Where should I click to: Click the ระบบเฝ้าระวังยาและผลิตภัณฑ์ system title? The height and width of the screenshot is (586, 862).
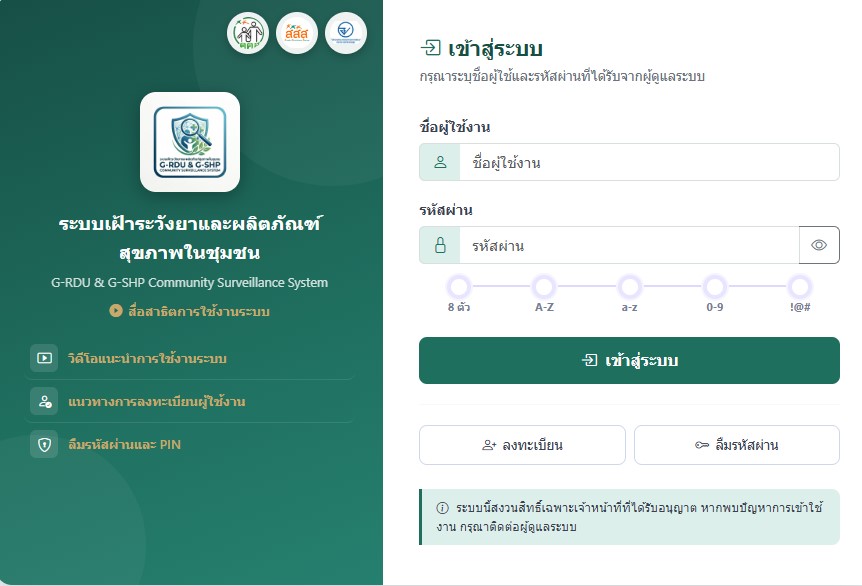pos(190,238)
